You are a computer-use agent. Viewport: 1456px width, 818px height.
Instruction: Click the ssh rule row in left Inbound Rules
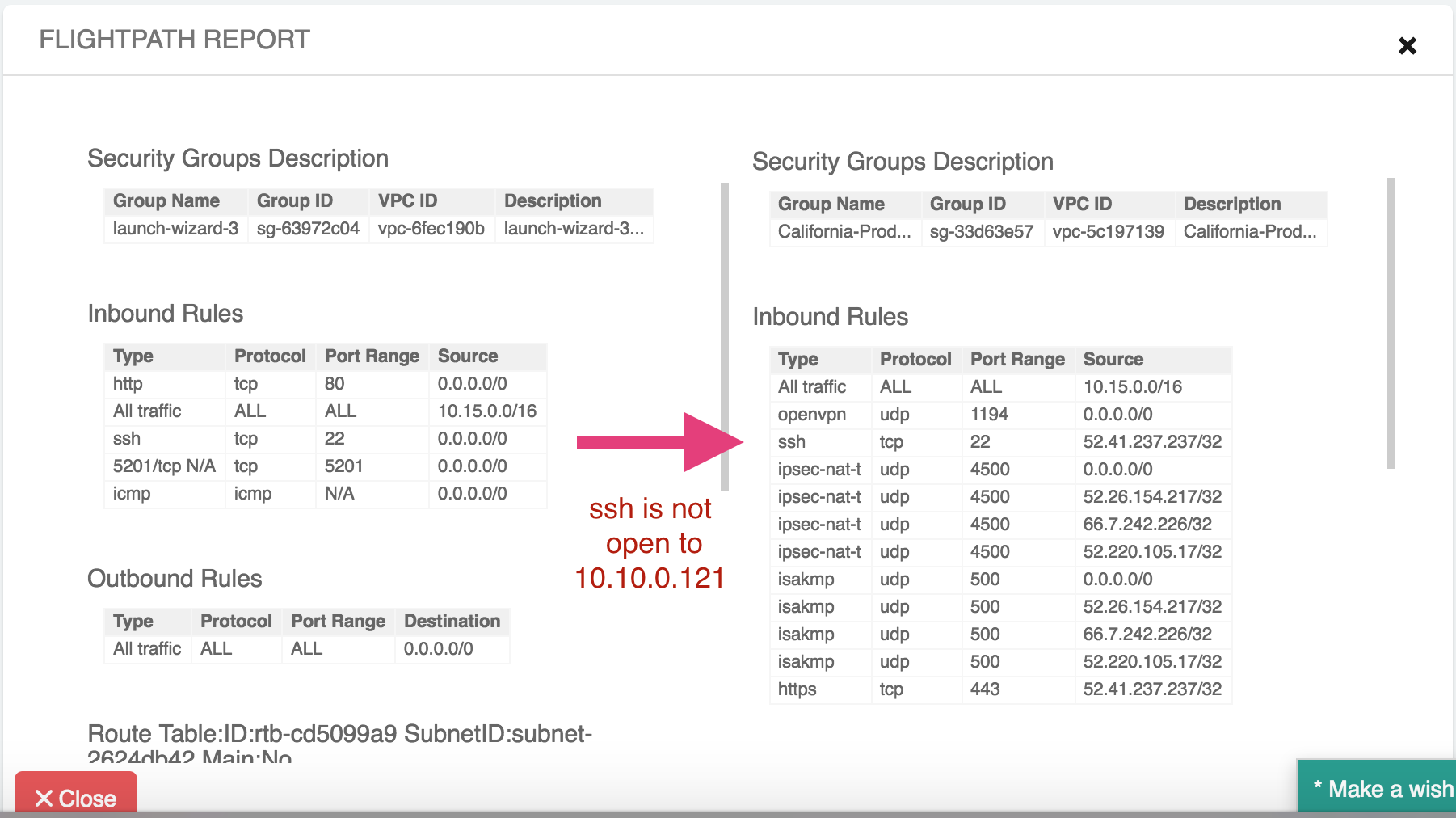tap(323, 438)
